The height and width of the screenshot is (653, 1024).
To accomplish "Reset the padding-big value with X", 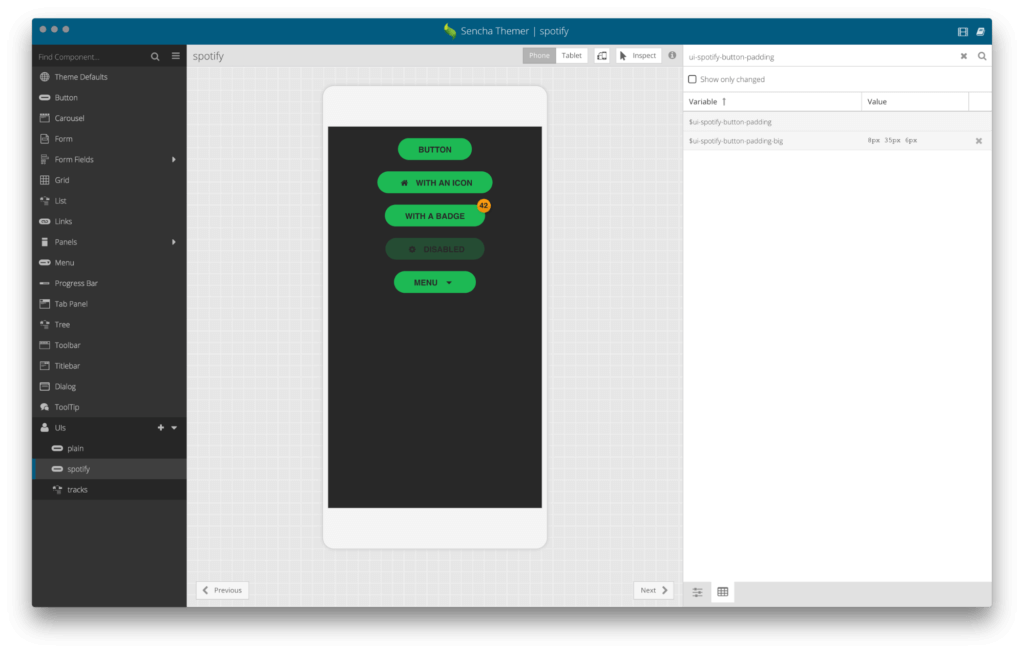I will pos(979,141).
